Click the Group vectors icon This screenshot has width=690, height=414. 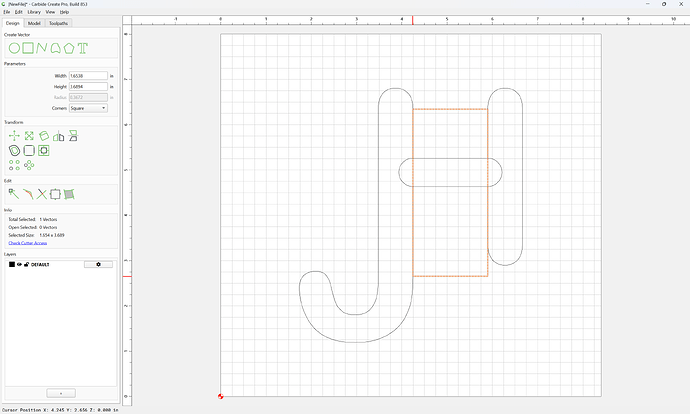pyautogui.click(x=55, y=194)
